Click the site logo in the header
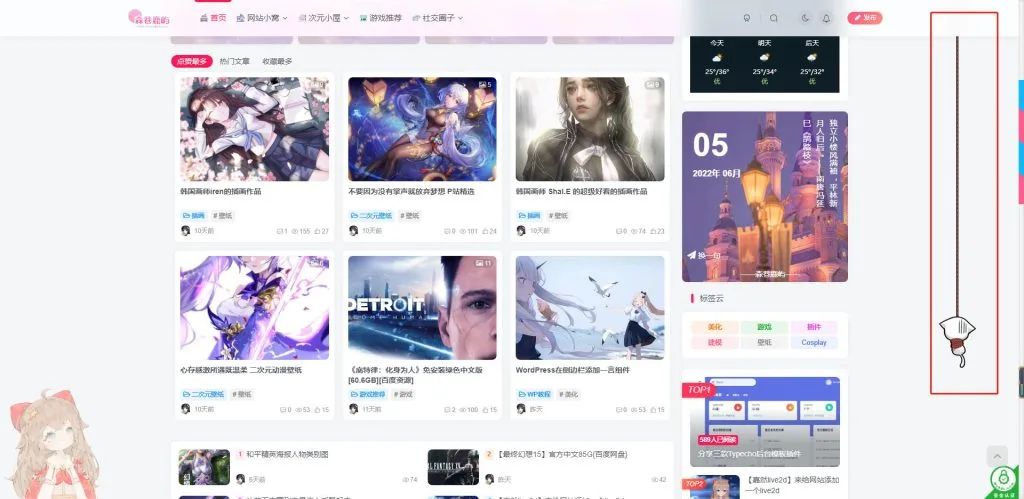 pos(150,18)
